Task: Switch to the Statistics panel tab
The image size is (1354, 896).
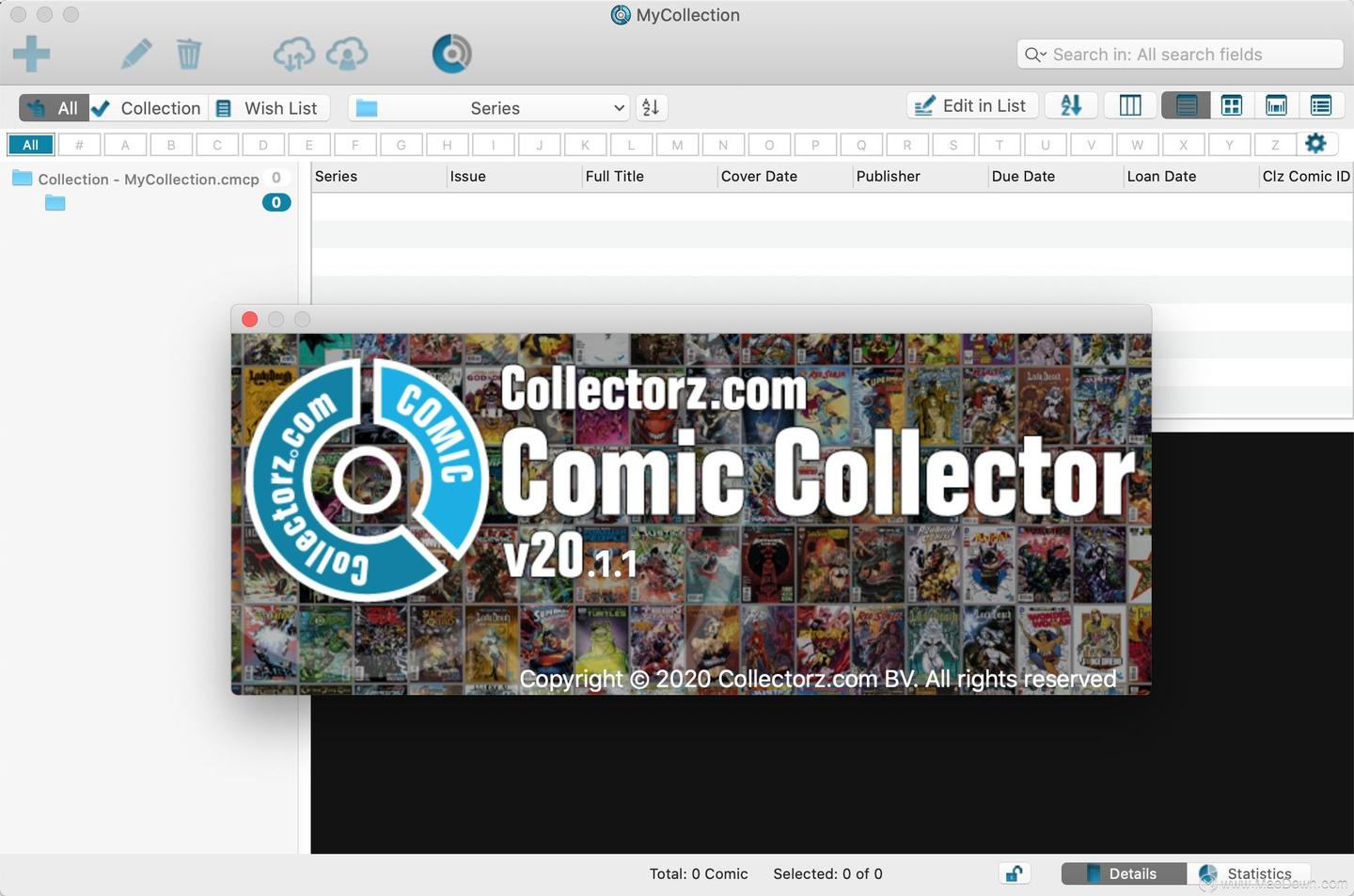Action: [x=1248, y=873]
